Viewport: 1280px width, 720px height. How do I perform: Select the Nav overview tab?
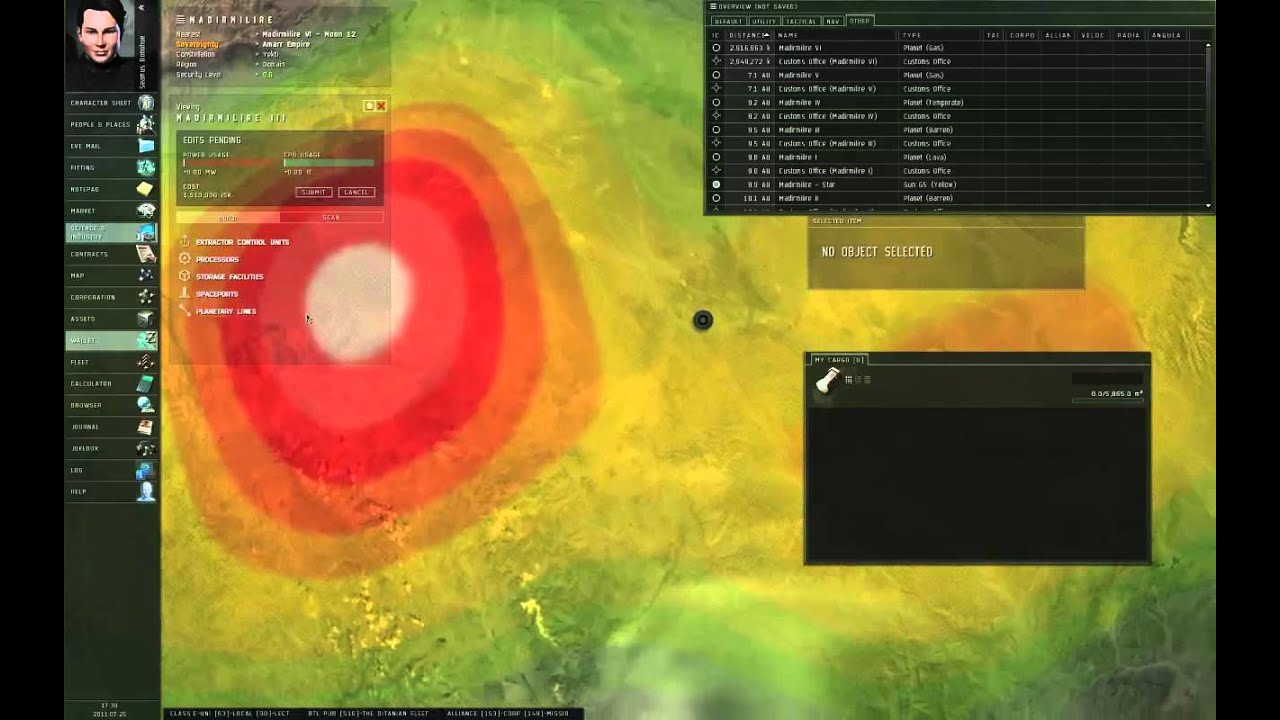tap(833, 20)
